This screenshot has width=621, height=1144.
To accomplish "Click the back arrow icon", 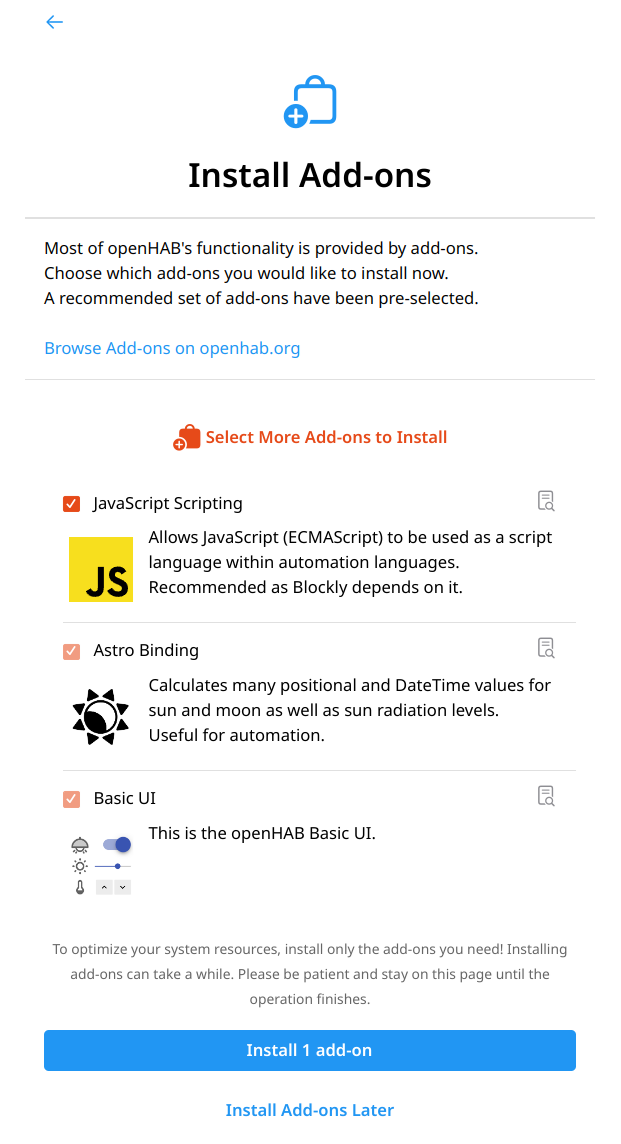I will click(55, 22).
